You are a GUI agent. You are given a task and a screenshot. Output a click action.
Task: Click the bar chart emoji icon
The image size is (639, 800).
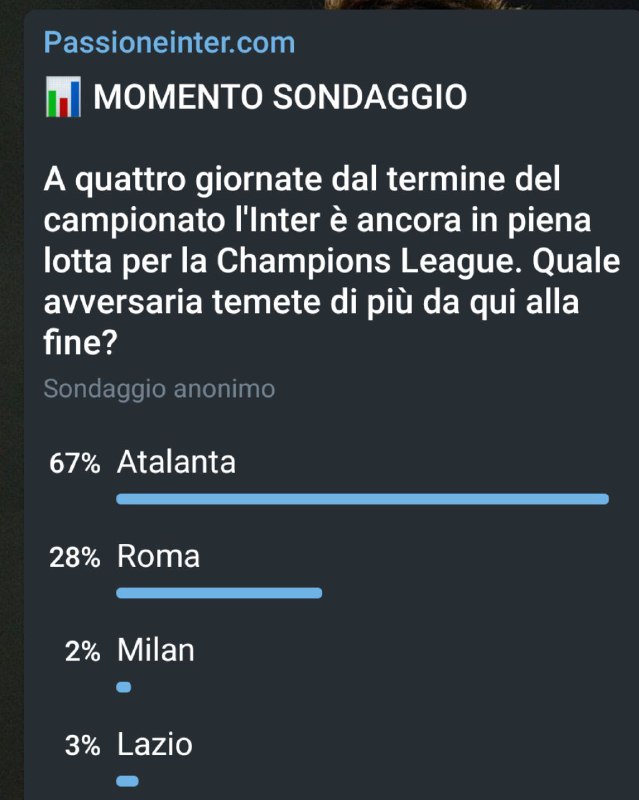click(x=63, y=98)
